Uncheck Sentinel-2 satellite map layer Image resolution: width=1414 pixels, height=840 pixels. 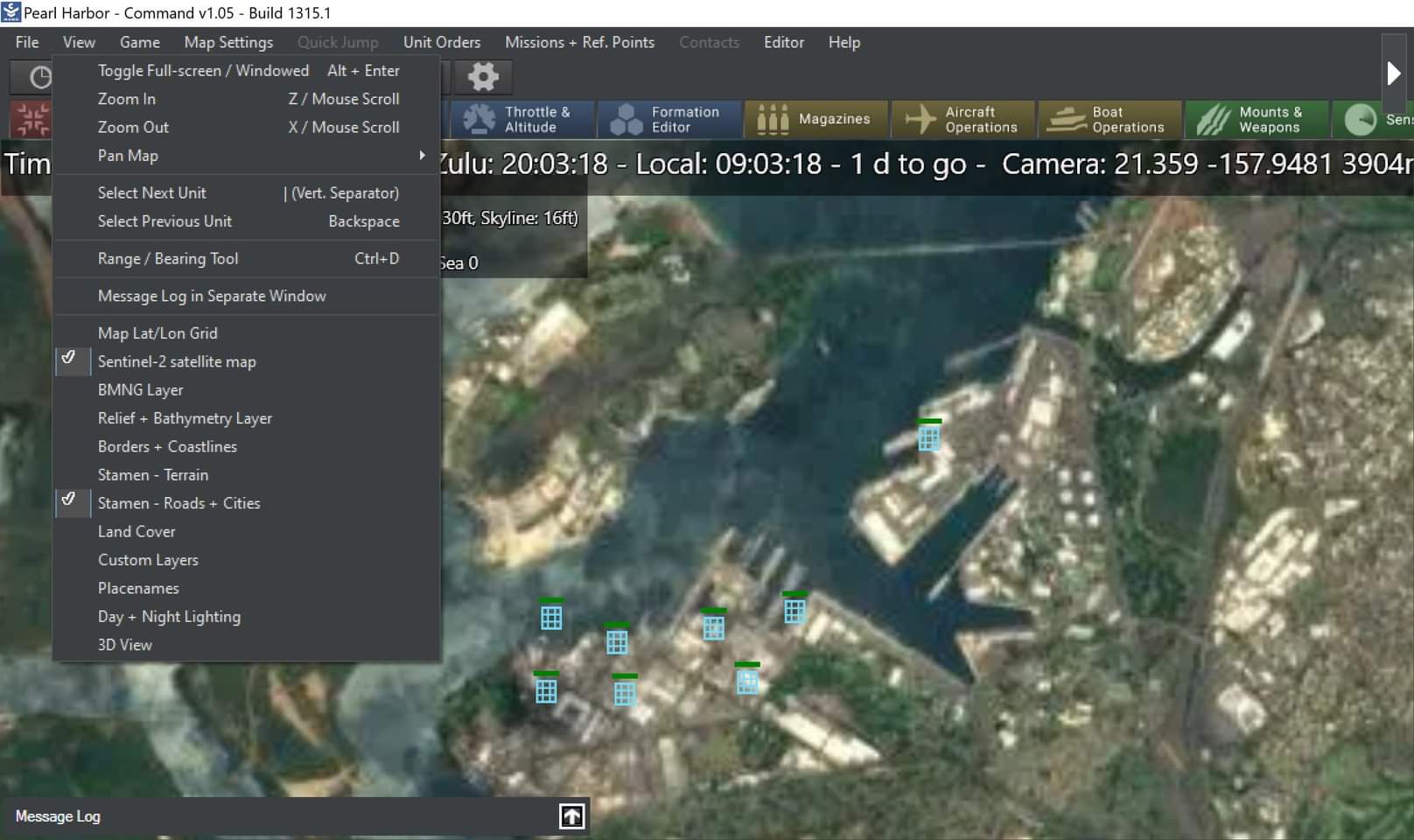tap(246, 361)
